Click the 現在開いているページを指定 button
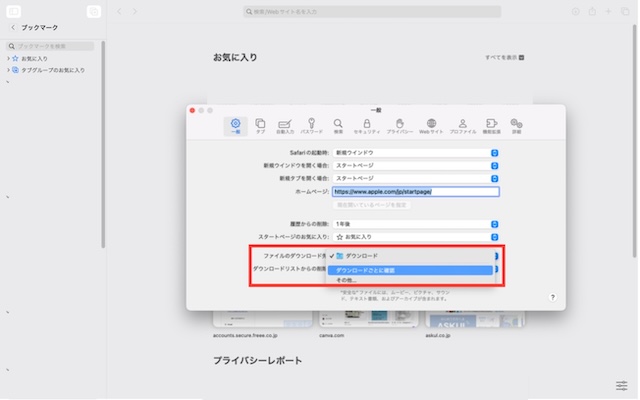Viewport: 640px width, 400px height. coord(371,205)
